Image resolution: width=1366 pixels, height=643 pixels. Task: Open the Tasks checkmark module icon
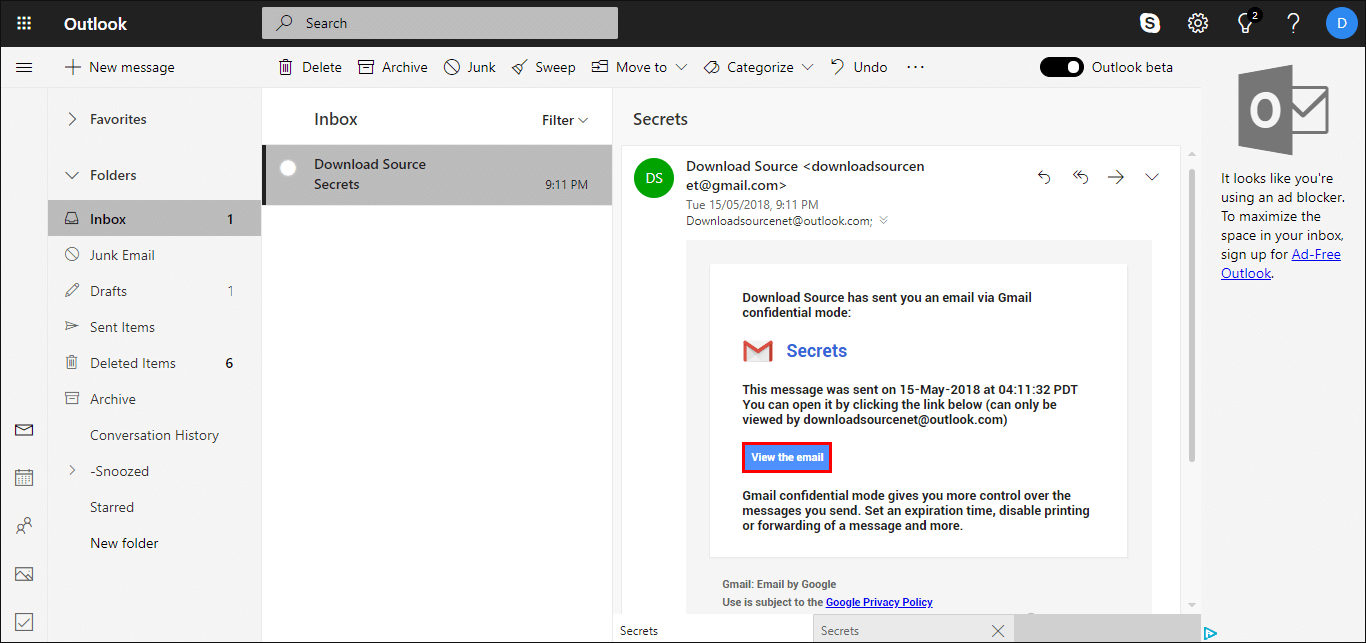[x=24, y=622]
